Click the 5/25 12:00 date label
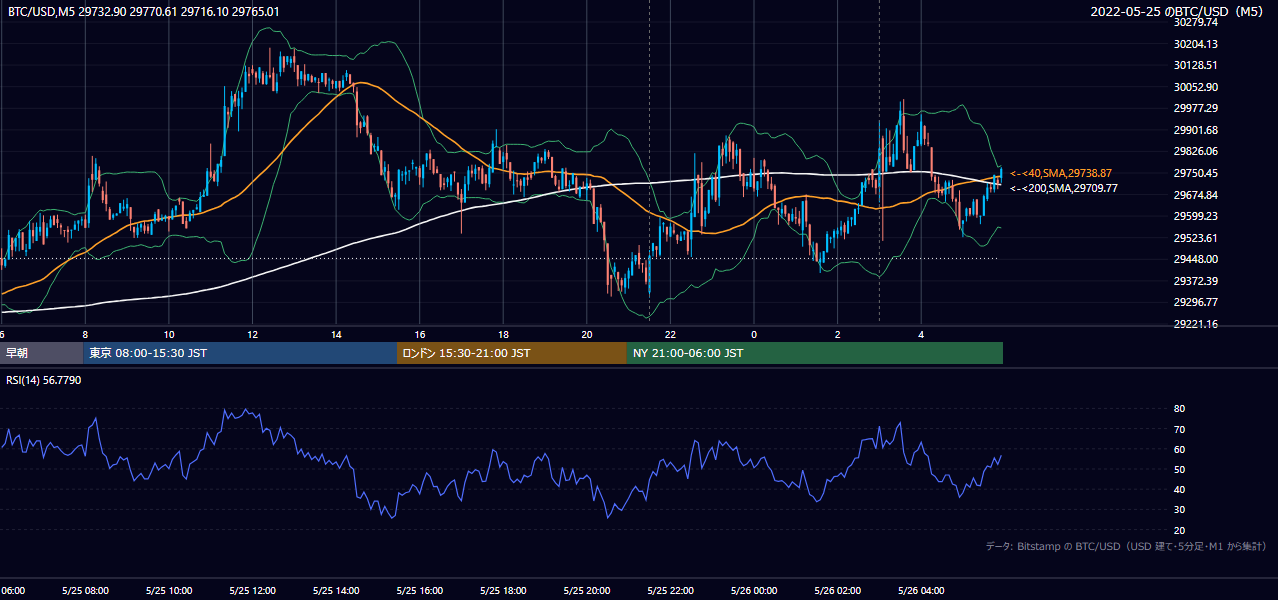Screen dimensions: 1278x600 252,591
